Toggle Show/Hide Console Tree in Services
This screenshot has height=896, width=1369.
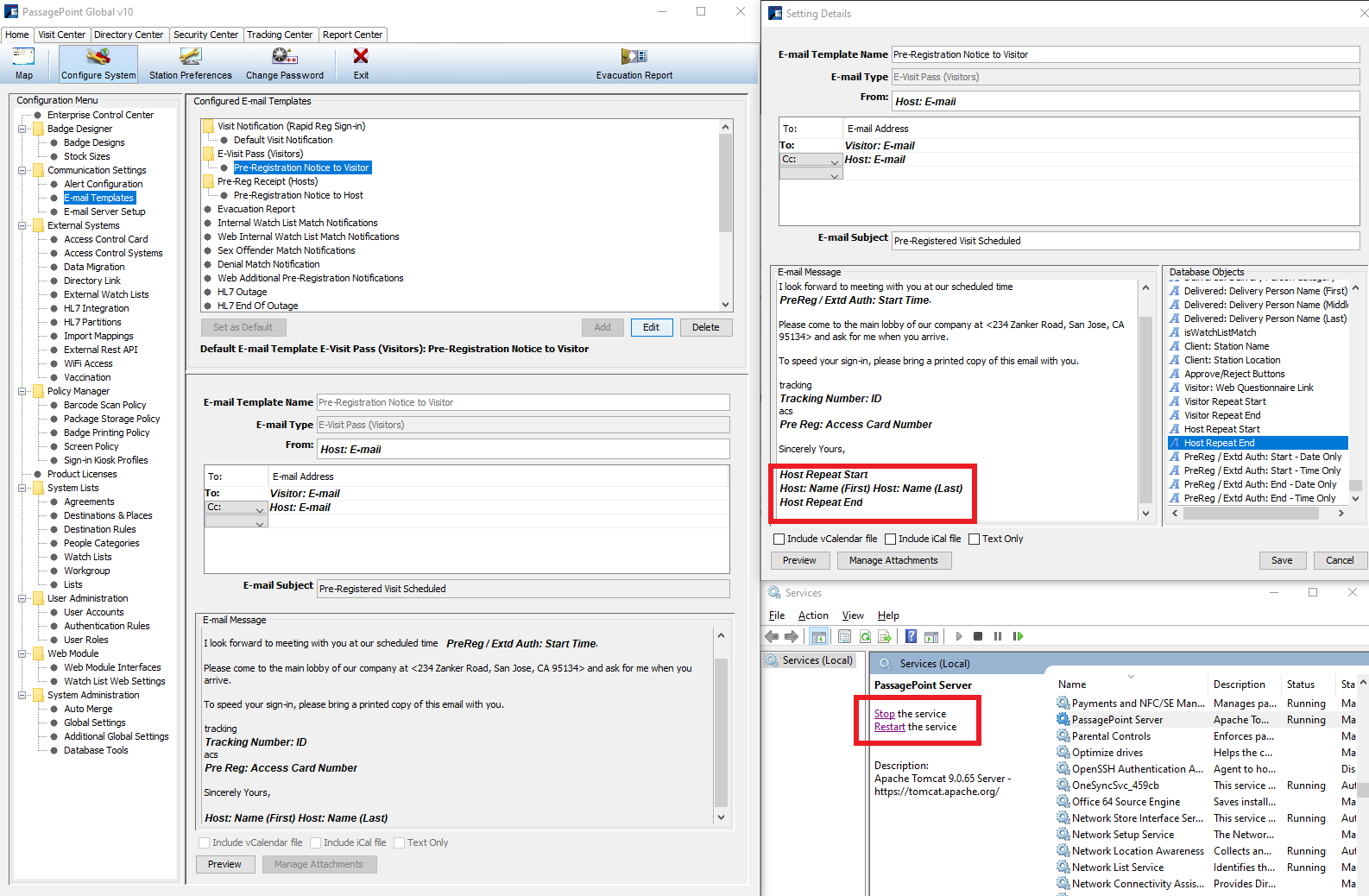(819, 636)
